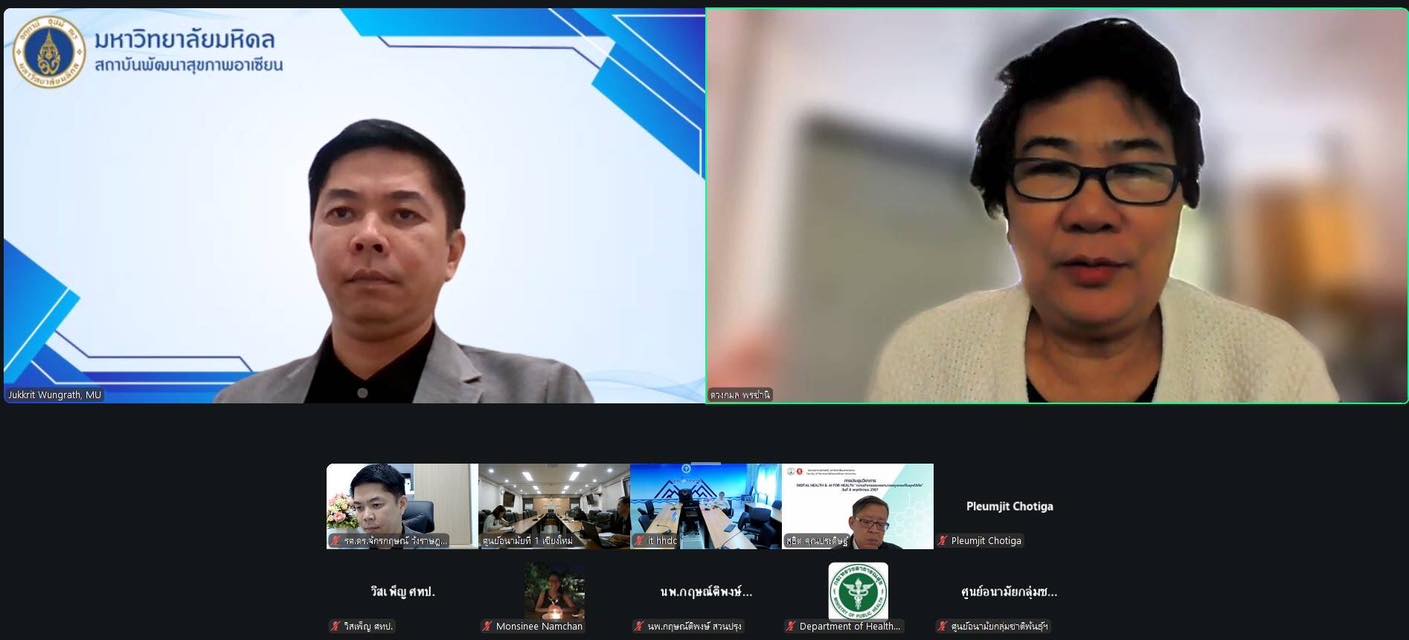Click muted mic icon on it hhdc tile
The width and height of the screenshot is (1409, 640).
pyautogui.click(x=639, y=541)
